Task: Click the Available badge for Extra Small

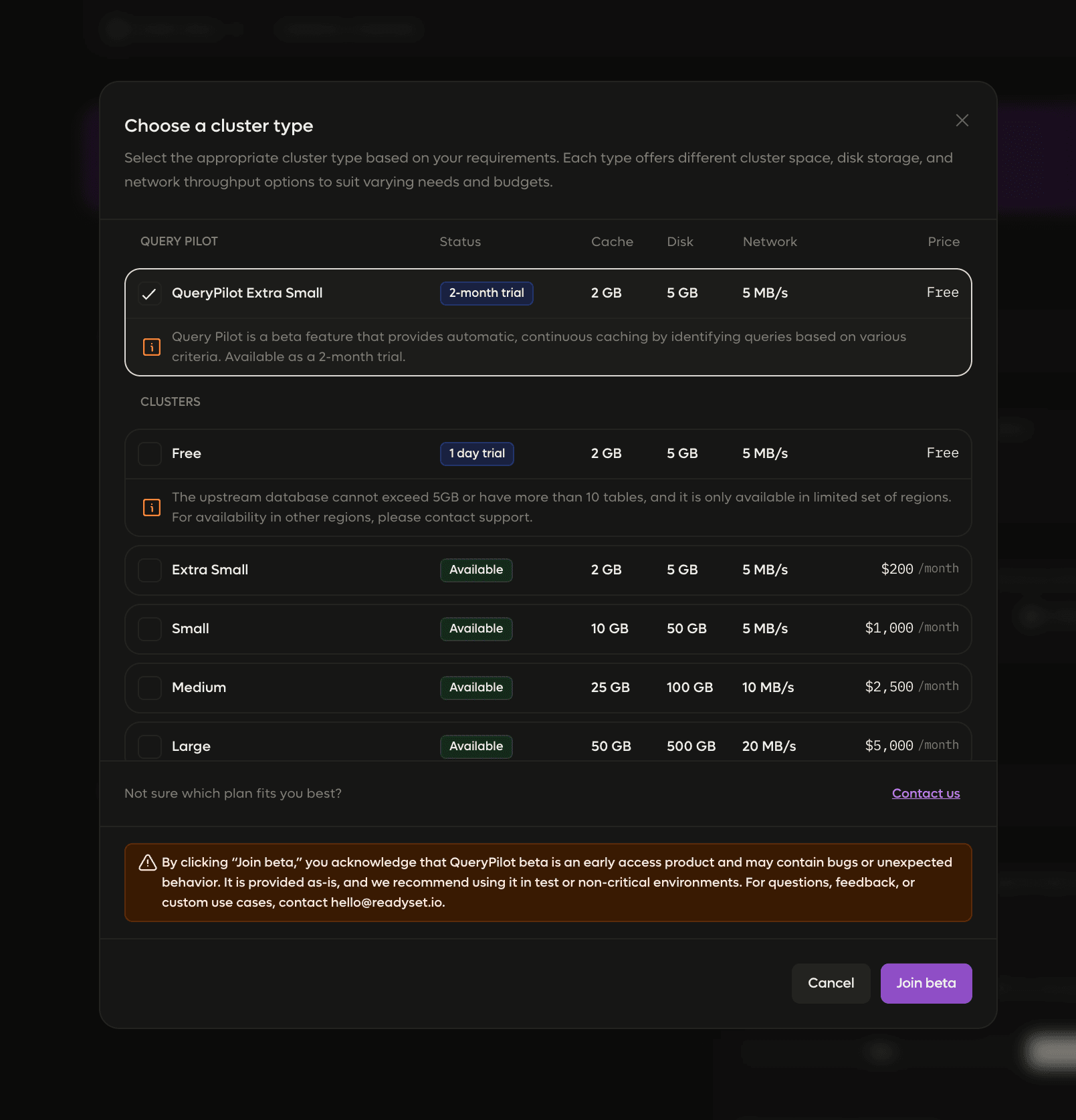Action: (476, 570)
